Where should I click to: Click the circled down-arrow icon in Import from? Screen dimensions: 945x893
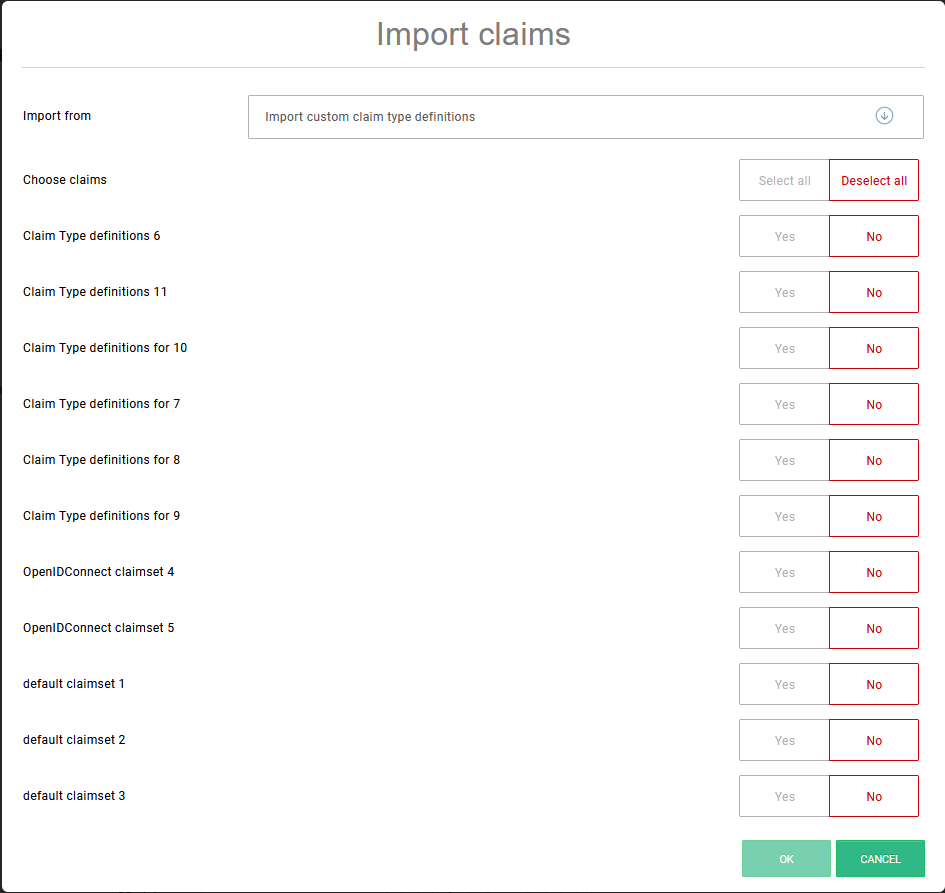click(x=884, y=116)
